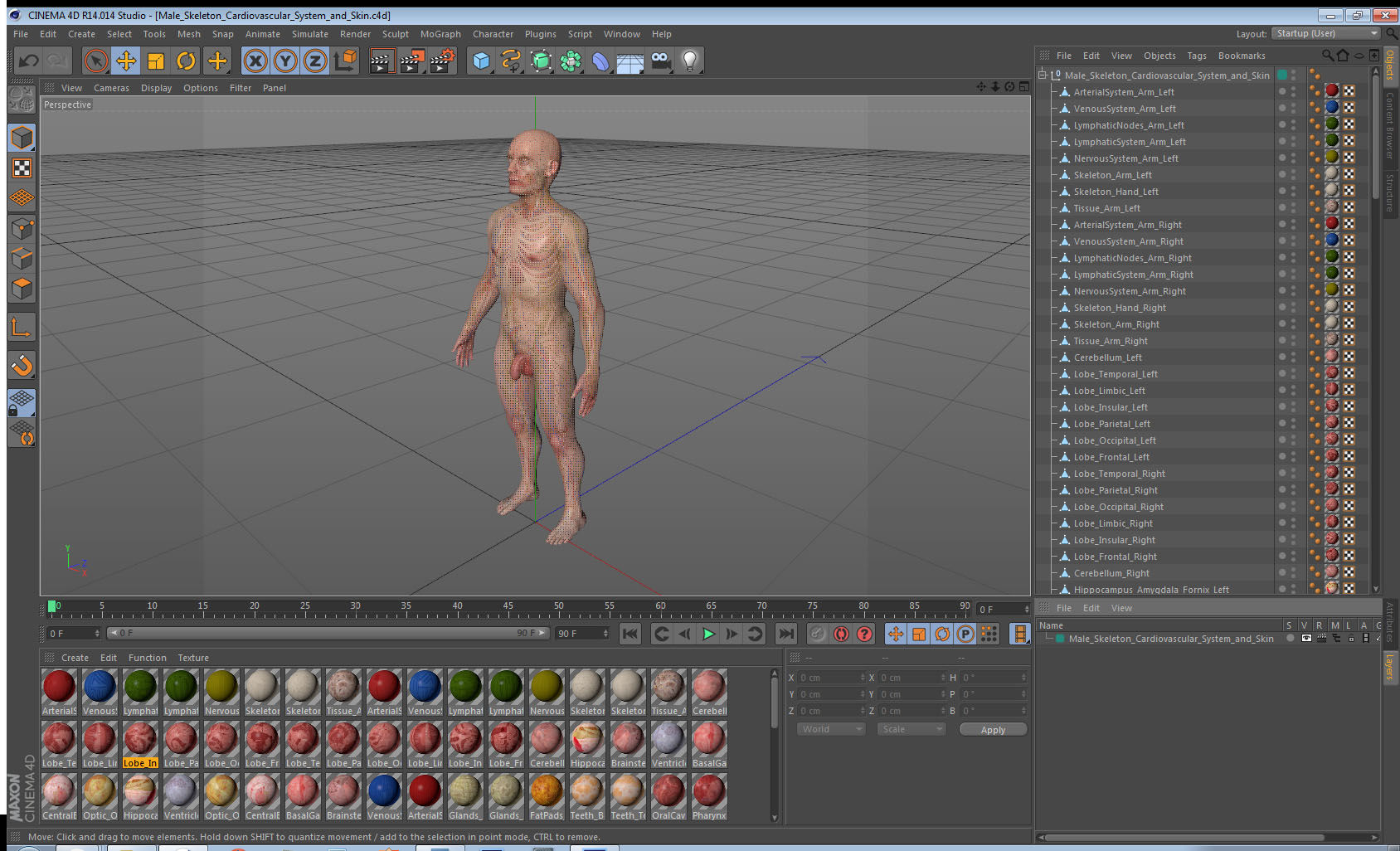Viewport: 1400px width, 851px height.
Task: Toggle Snap magnet icon
Action: pos(22,365)
